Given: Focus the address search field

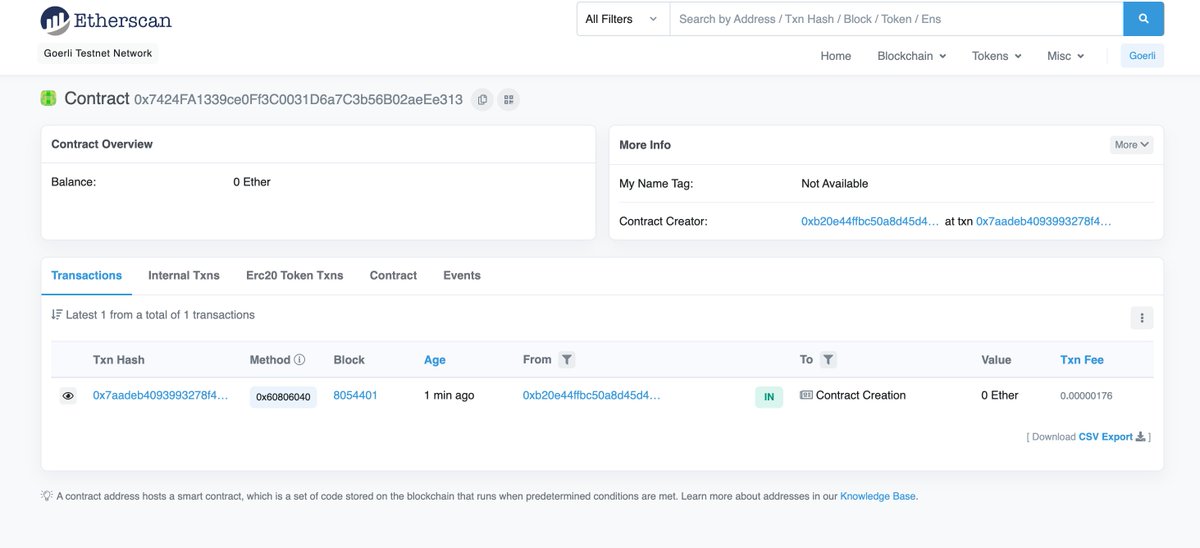Looking at the screenshot, I should point(896,19).
